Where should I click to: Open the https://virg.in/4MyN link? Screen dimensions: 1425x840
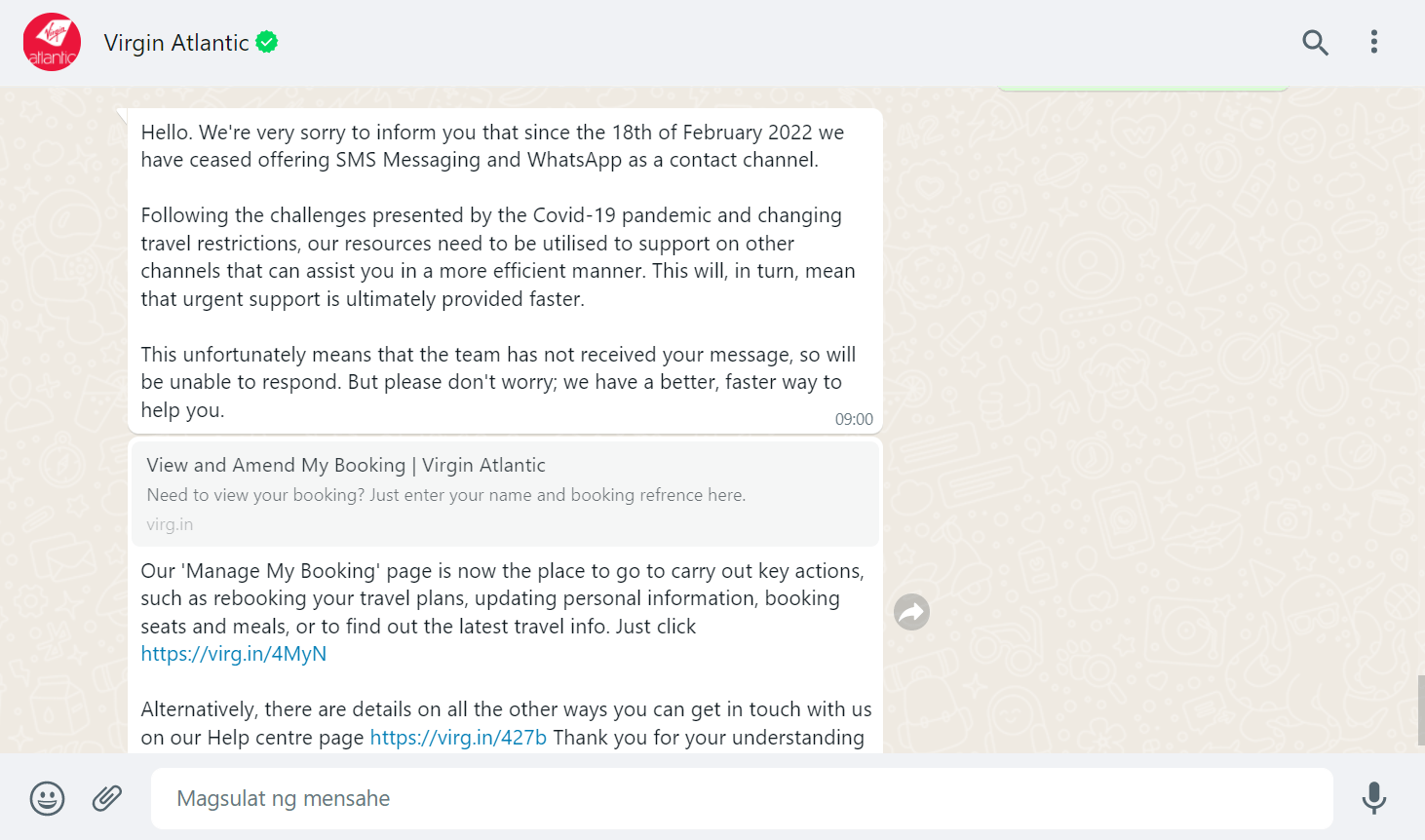234,654
